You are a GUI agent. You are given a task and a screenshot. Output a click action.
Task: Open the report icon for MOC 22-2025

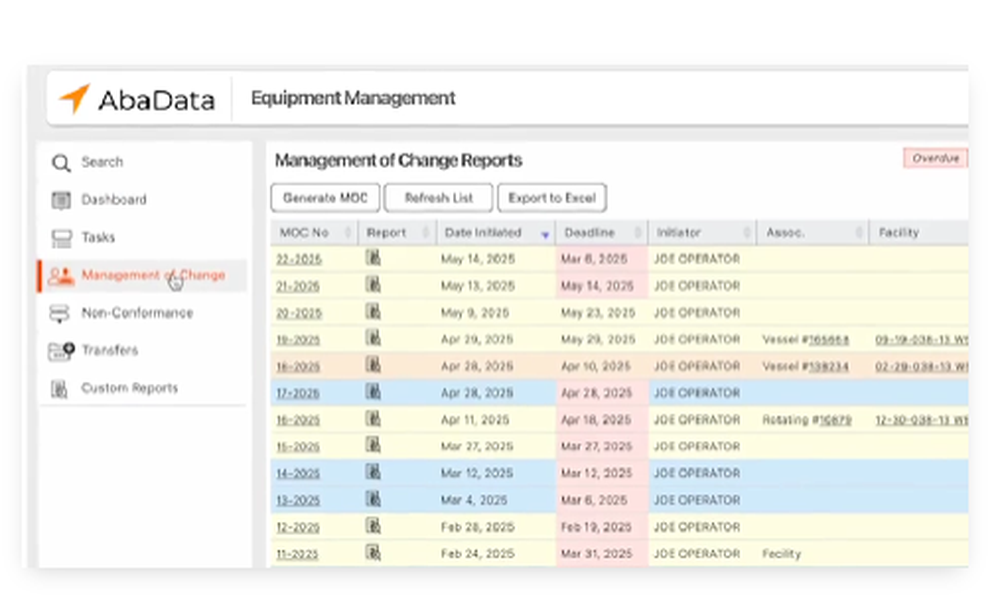pos(374,259)
